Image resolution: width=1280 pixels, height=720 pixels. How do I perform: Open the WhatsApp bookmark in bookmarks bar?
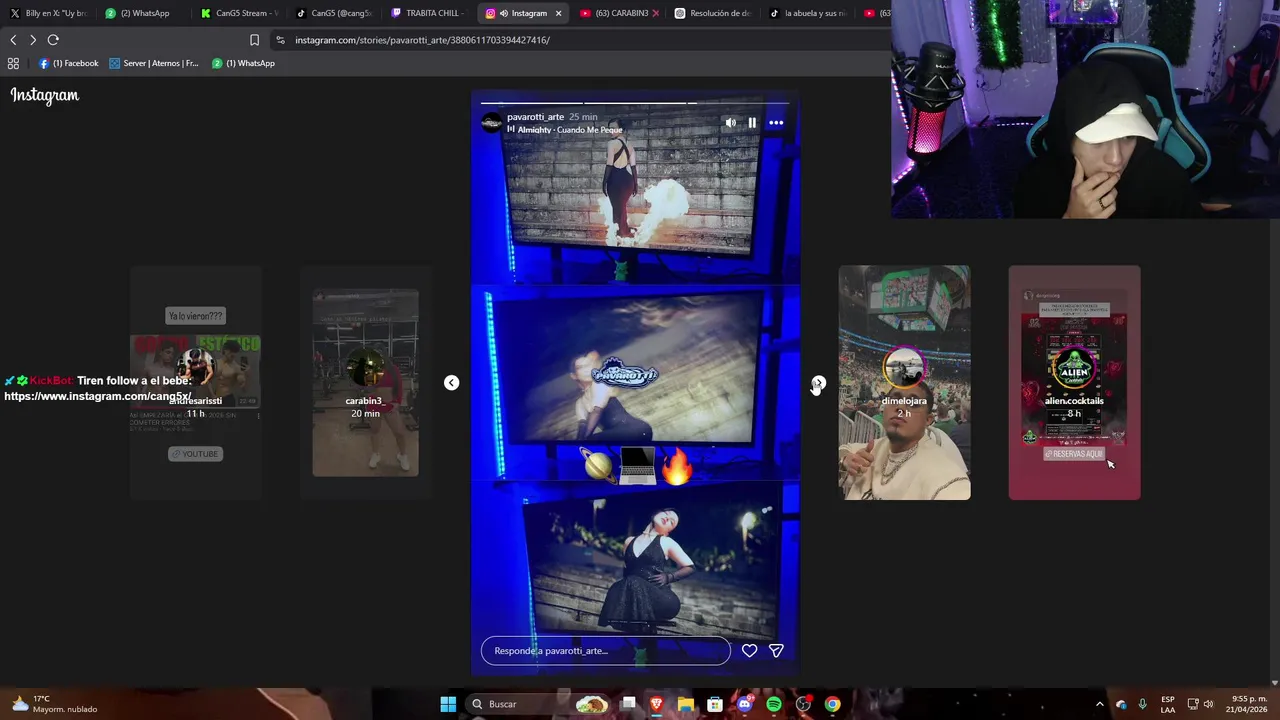coord(243,63)
